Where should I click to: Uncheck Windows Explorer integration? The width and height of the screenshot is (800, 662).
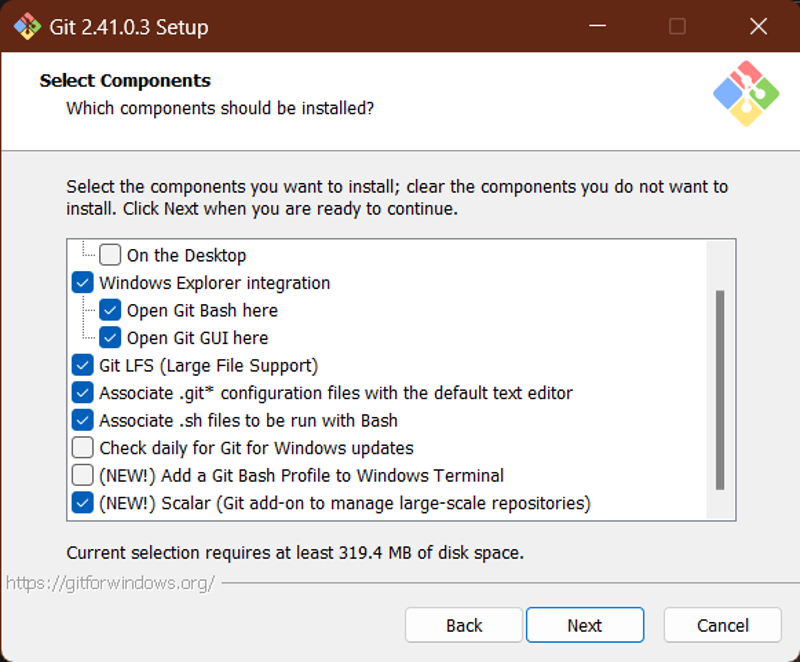(x=83, y=282)
